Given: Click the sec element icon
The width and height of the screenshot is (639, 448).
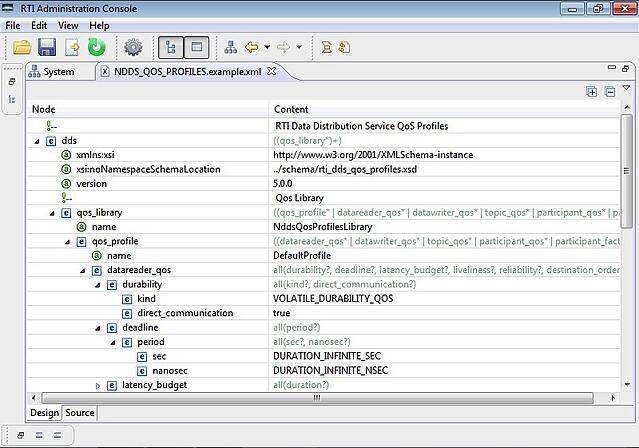Looking at the screenshot, I should (x=142, y=357).
